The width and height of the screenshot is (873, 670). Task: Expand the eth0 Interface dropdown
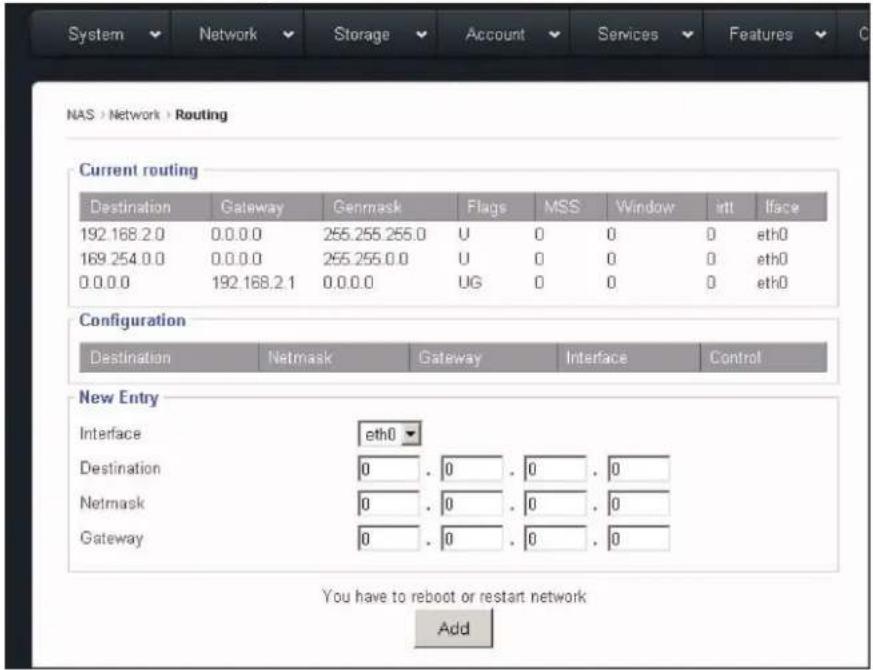[x=389, y=434]
